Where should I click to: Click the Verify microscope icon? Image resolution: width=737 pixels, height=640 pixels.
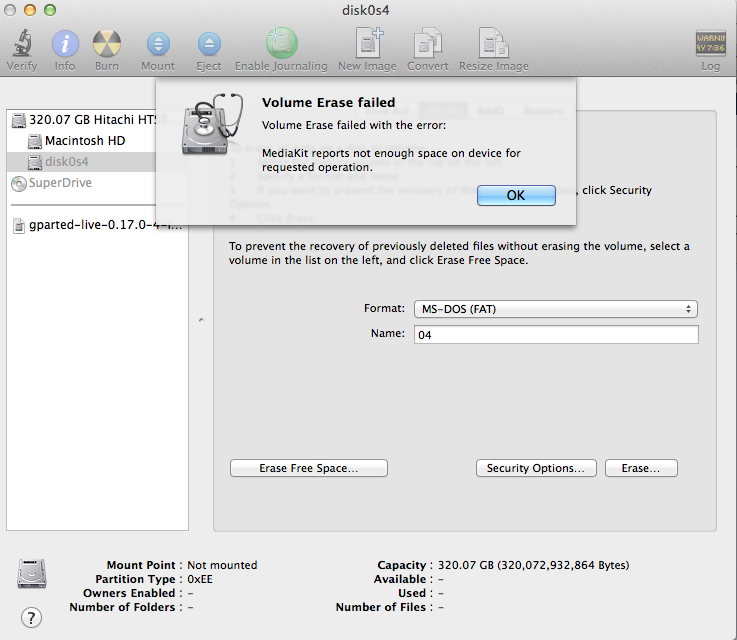click(x=22, y=43)
